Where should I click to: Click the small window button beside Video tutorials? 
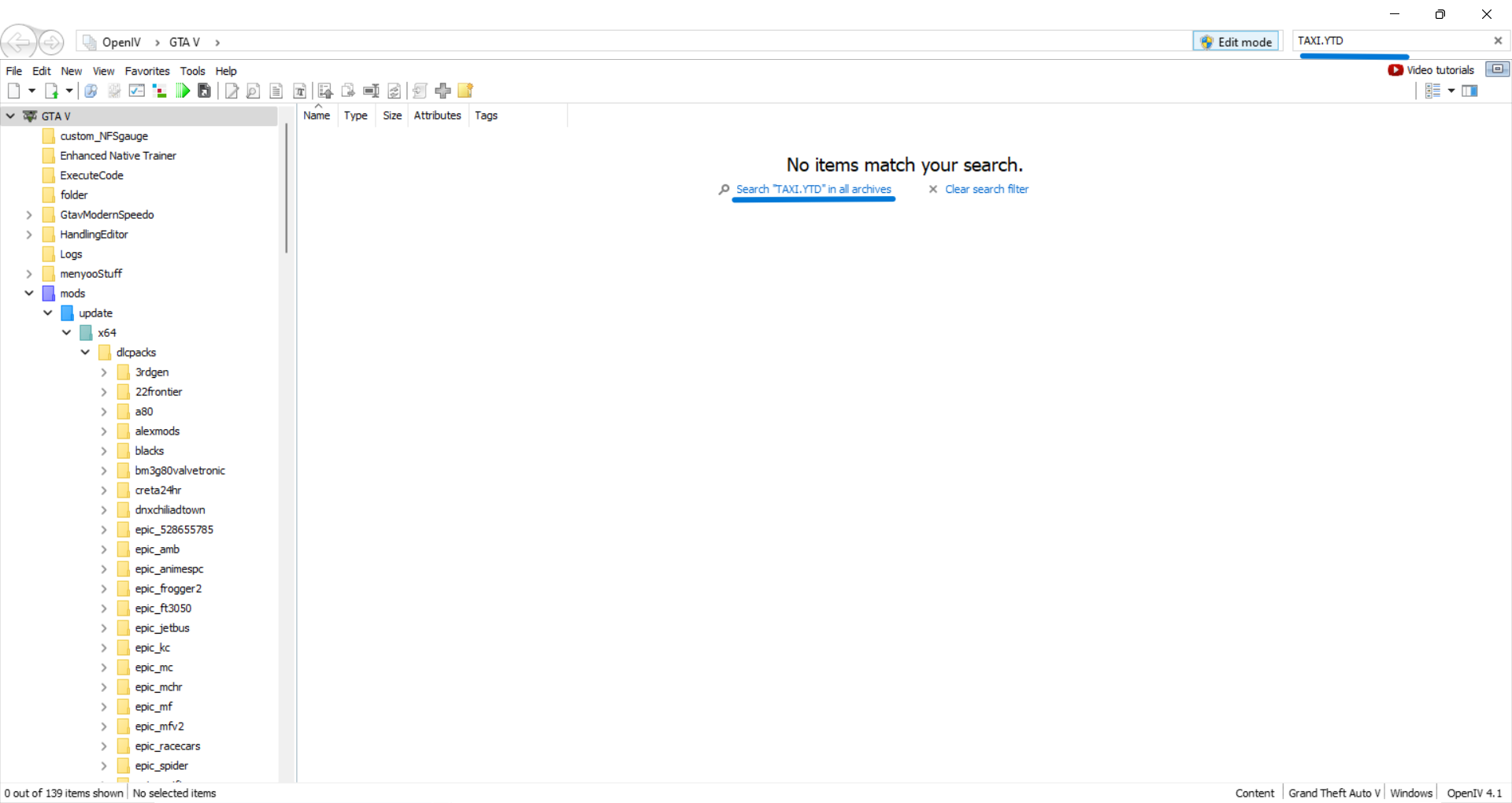coord(1497,69)
